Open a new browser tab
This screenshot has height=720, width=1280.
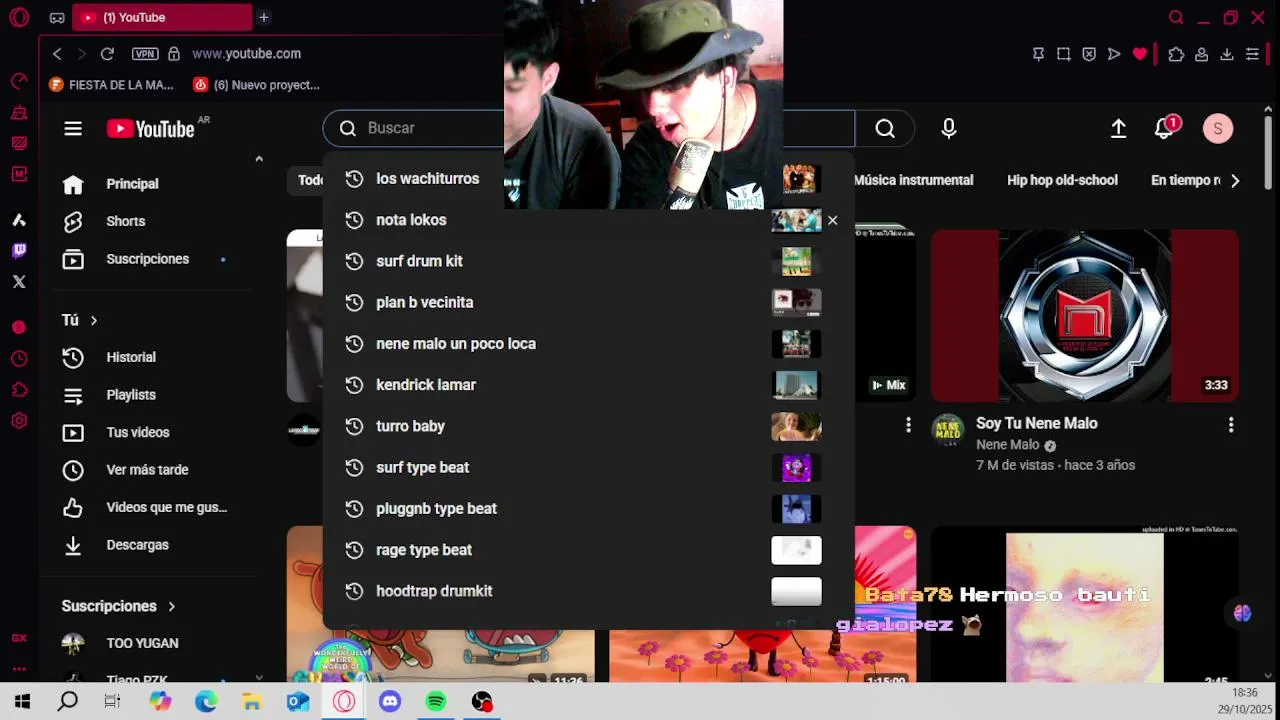[x=264, y=17]
